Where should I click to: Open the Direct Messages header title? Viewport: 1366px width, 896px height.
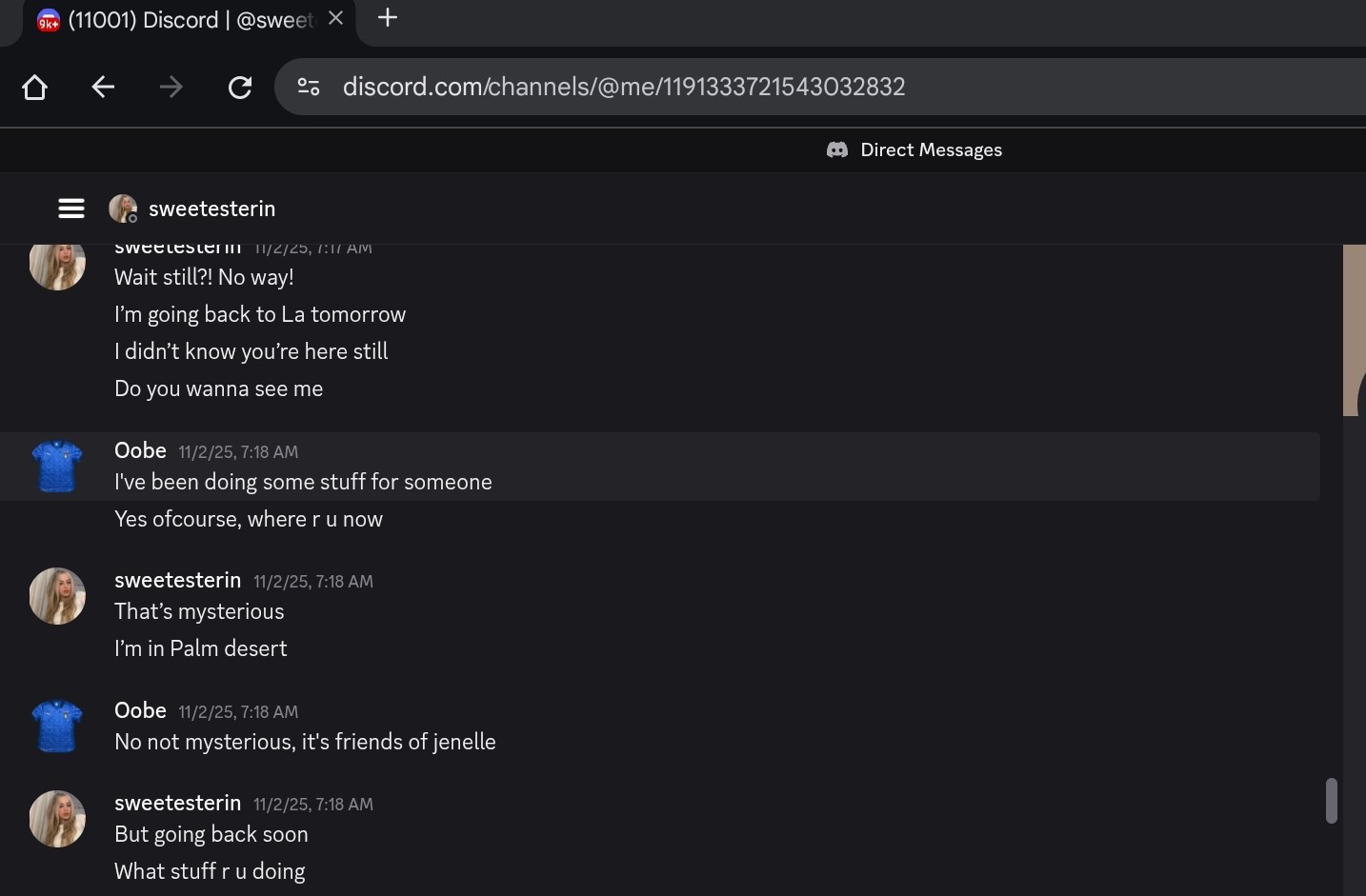click(x=931, y=149)
